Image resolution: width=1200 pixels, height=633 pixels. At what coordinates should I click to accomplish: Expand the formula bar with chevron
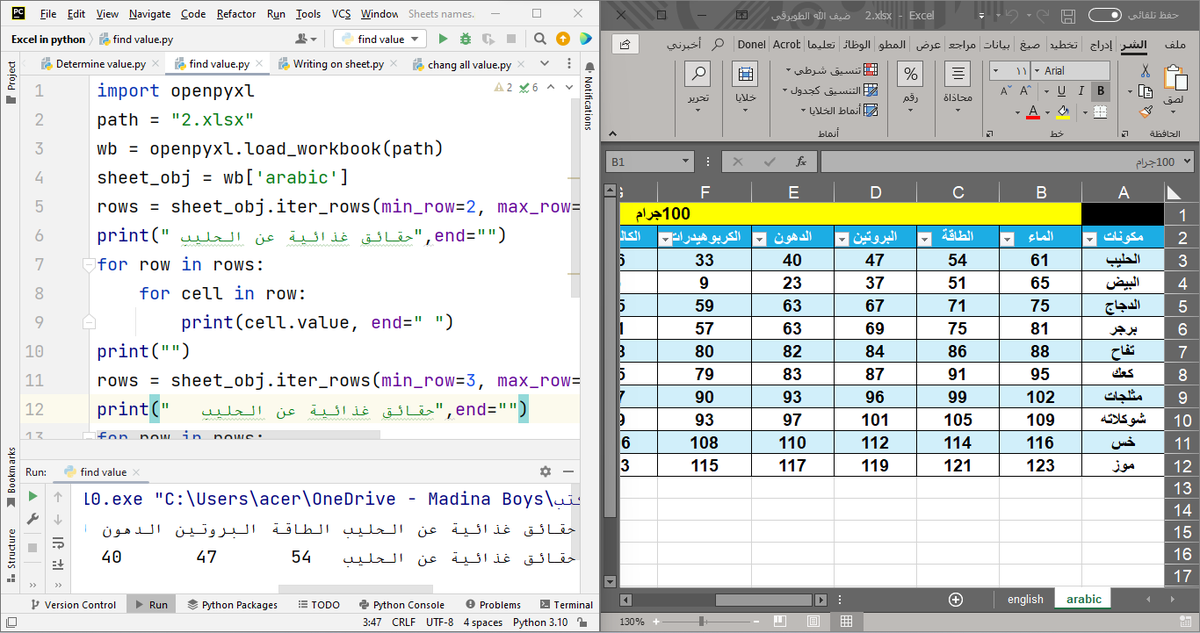click(1186, 161)
